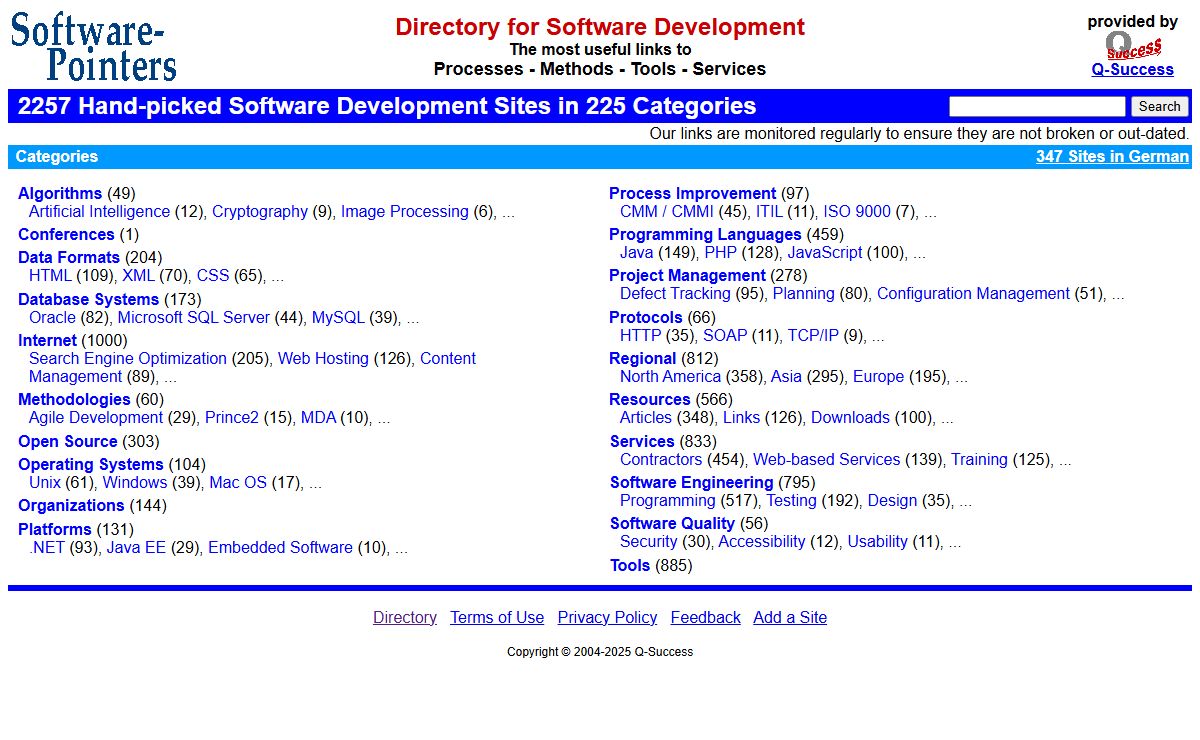The image size is (1200, 740).
Task: Open the Embedded Software subcategory
Action: pyautogui.click(x=280, y=548)
